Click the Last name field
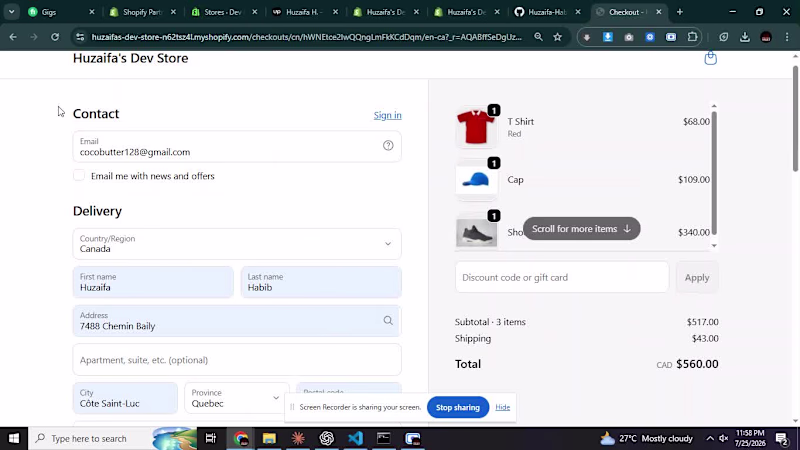Image resolution: width=800 pixels, height=450 pixels. click(x=321, y=282)
